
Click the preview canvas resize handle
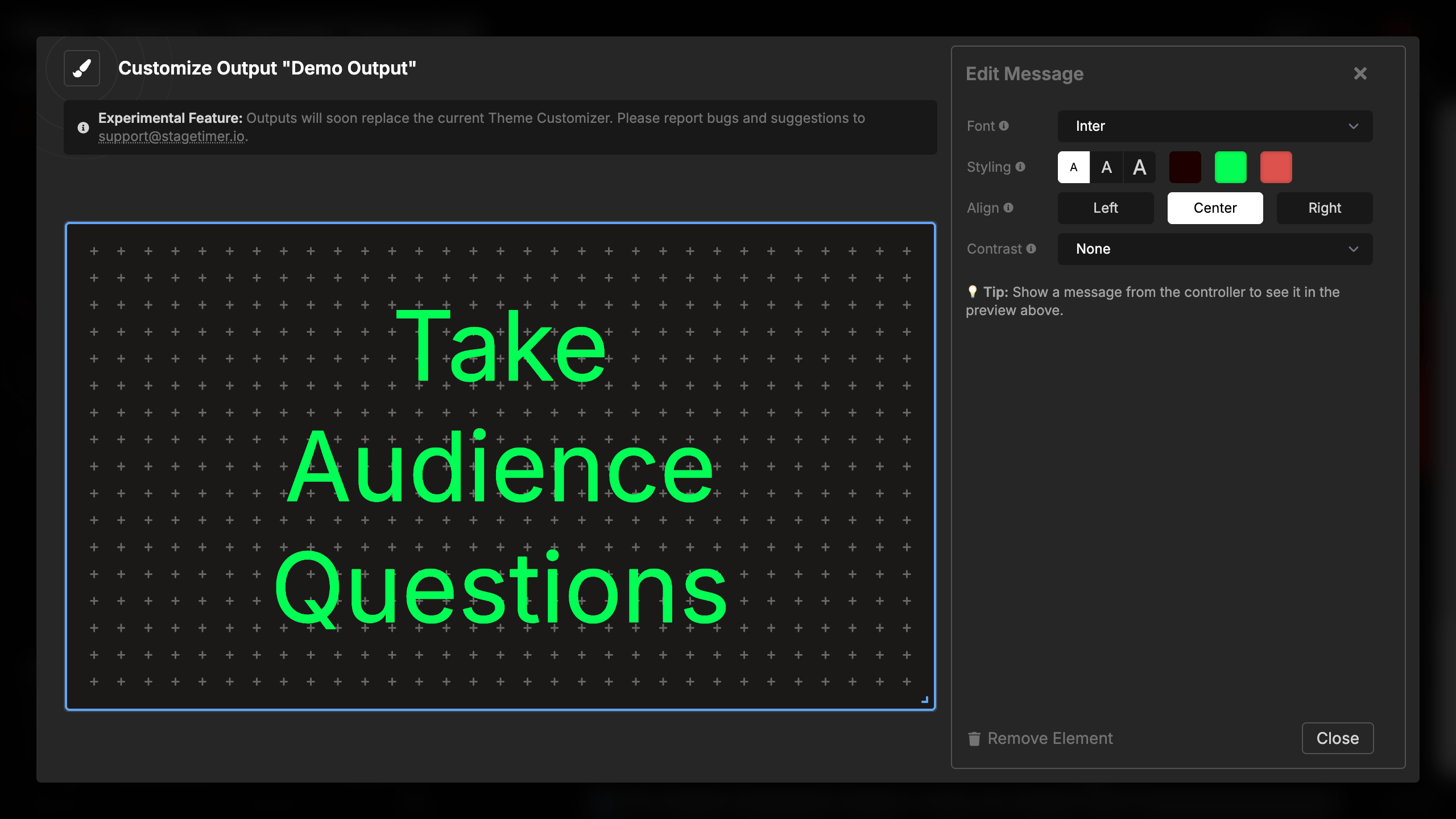coord(925,700)
